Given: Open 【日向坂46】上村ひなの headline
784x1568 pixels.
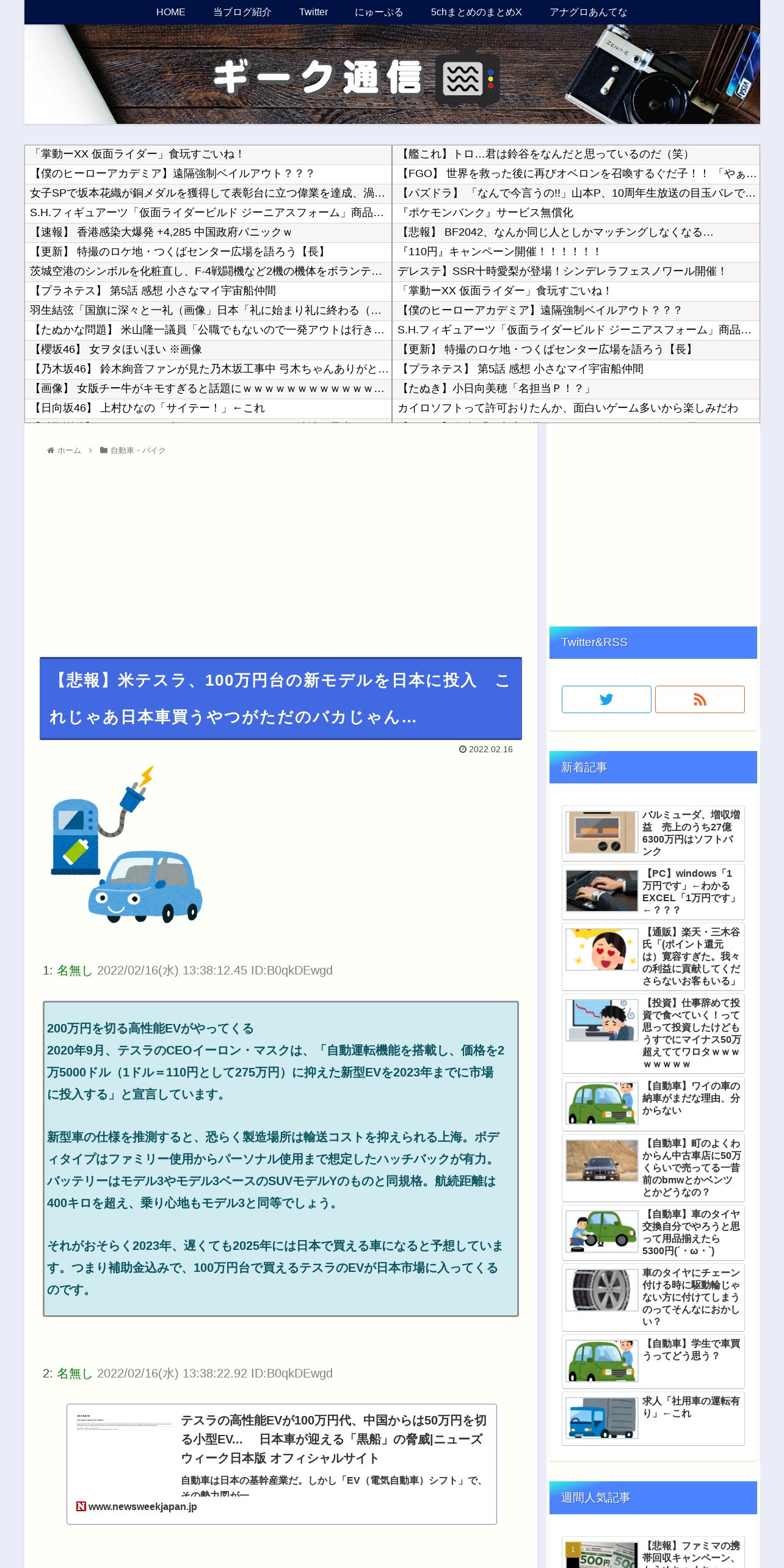Looking at the screenshot, I should (x=208, y=408).
